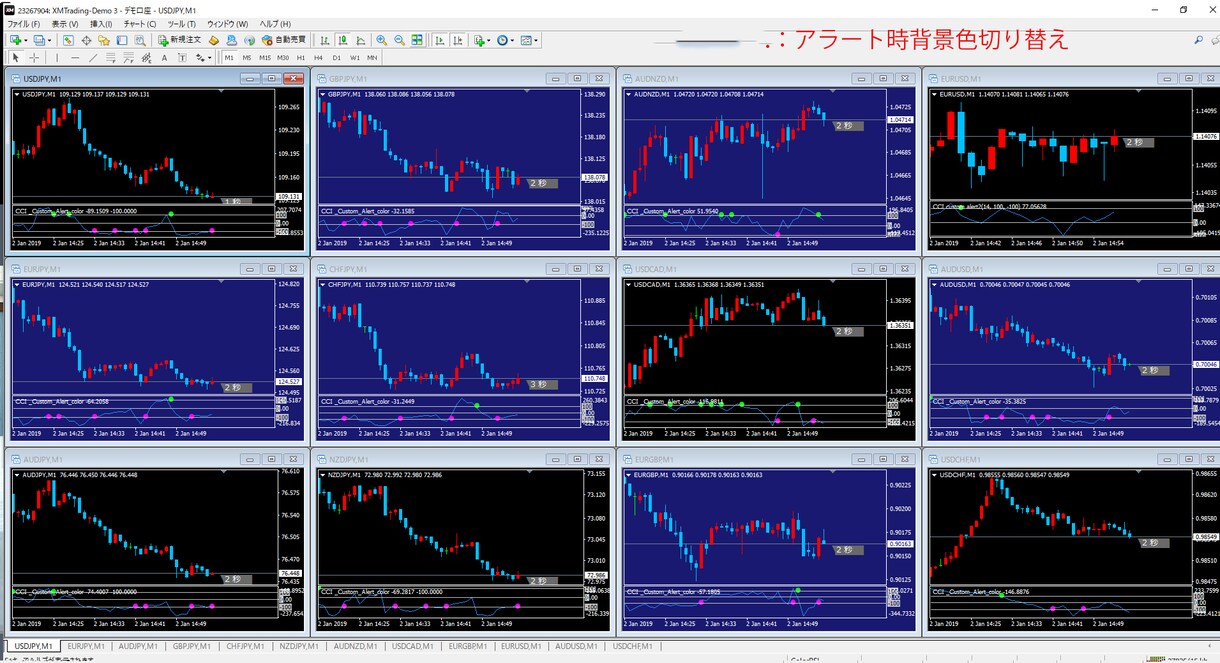This screenshot has width=1220, height=663.
Task: Switch to the USDCAD,M1 tab
Action: pyautogui.click(x=412, y=647)
